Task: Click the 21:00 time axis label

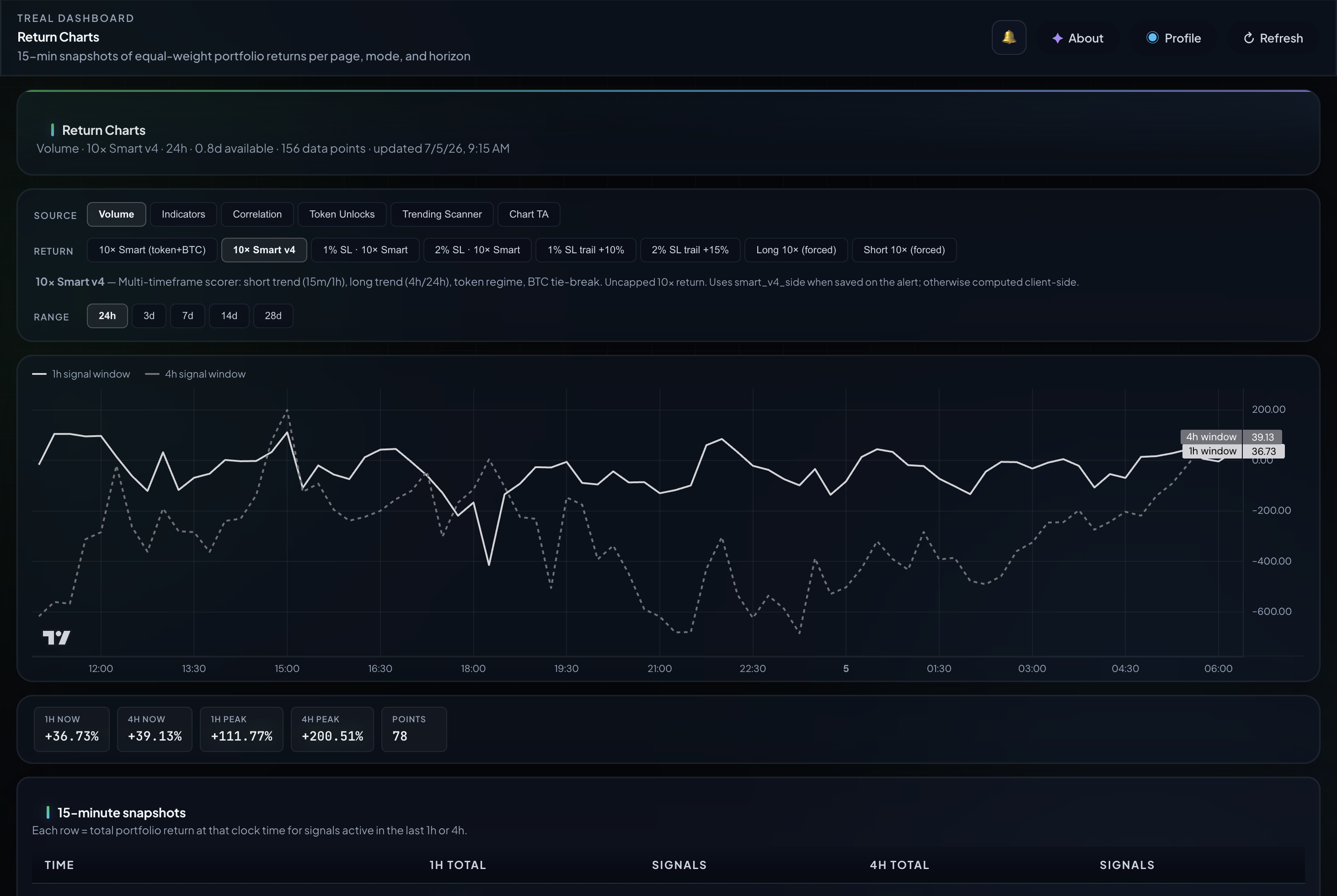Action: coord(660,668)
